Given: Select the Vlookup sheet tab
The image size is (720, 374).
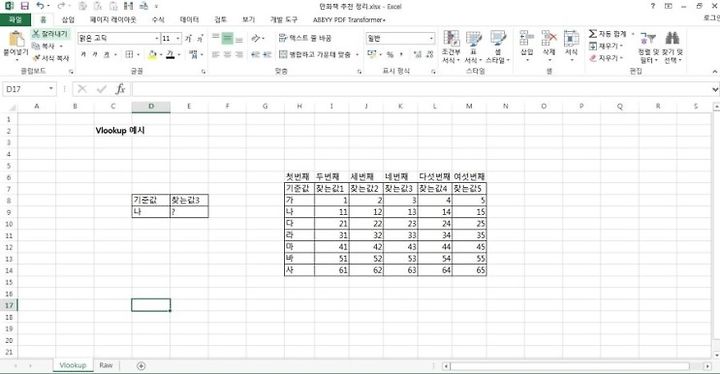Looking at the screenshot, I should pyautogui.click(x=73, y=365).
